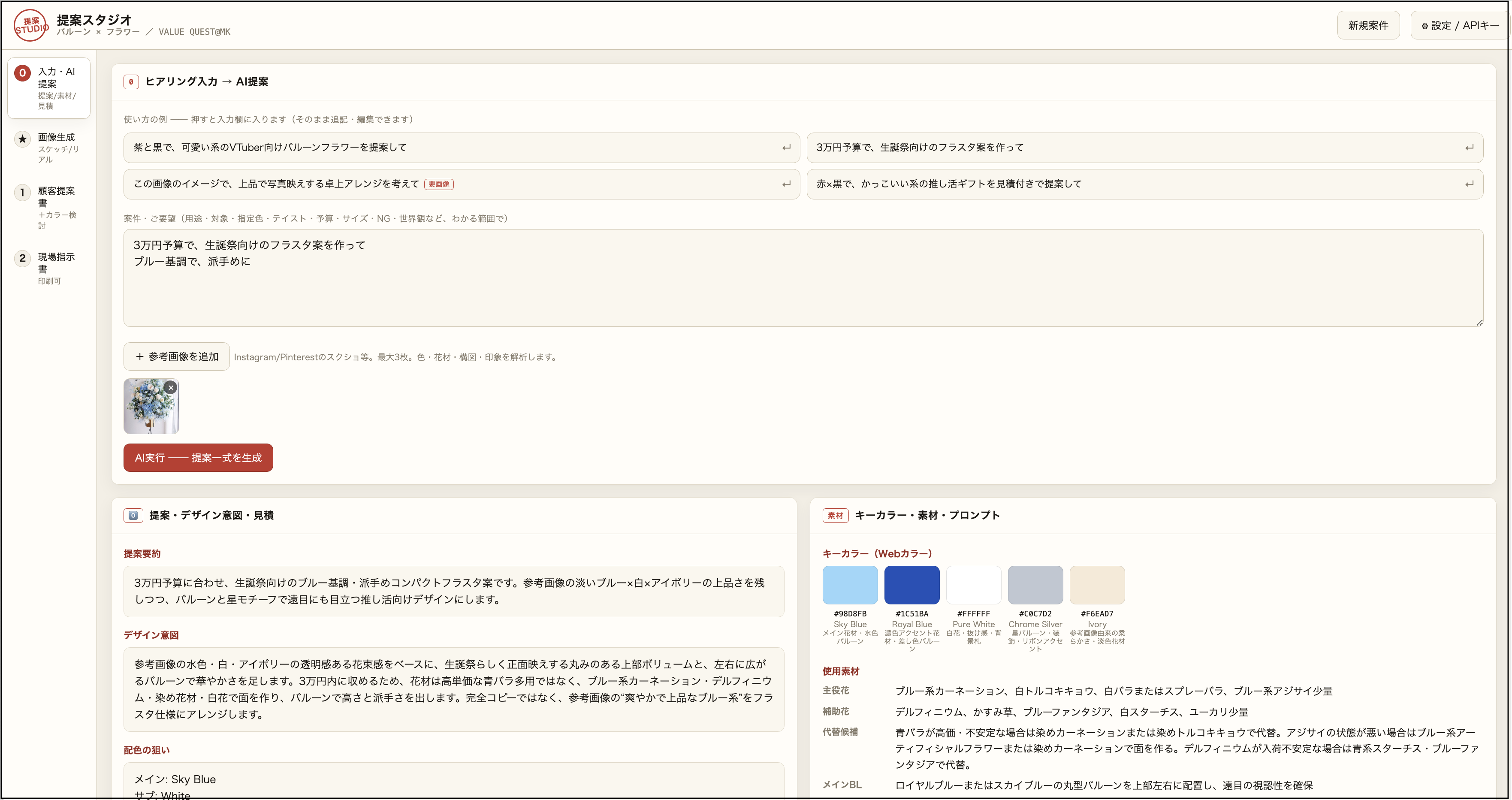The width and height of the screenshot is (1512, 800).
Task: Select the Chrome Silver #C0C7D2 swatch
Action: point(1035,585)
